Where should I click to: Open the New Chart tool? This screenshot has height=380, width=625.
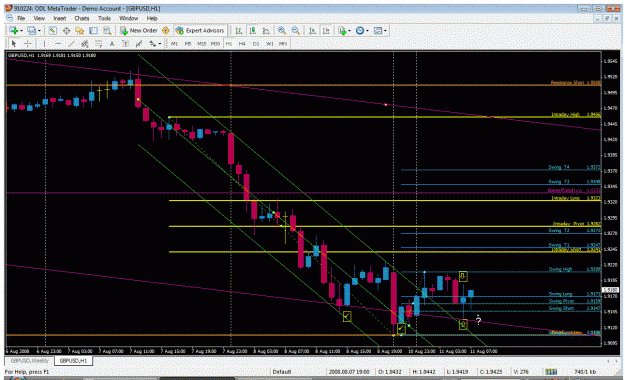(x=14, y=31)
